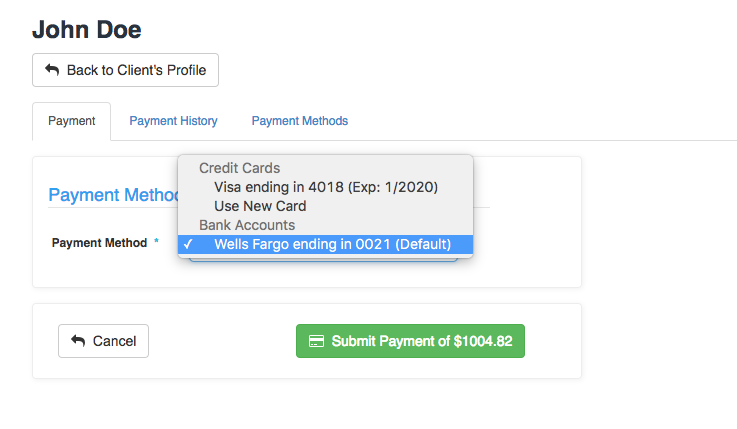Click the select box edge beneath dropdown list

[323, 260]
